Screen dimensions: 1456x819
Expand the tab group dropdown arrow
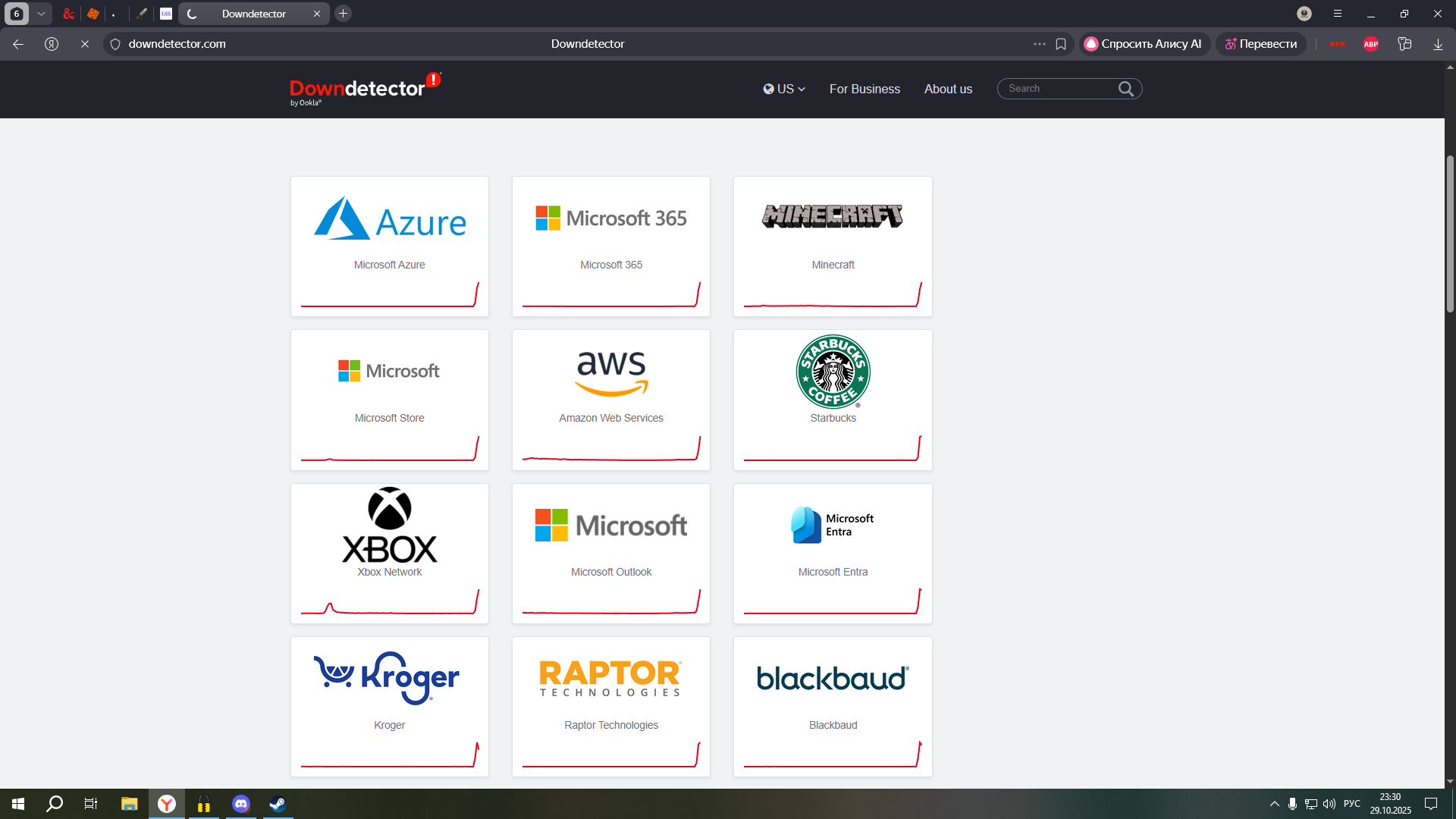tap(41, 14)
